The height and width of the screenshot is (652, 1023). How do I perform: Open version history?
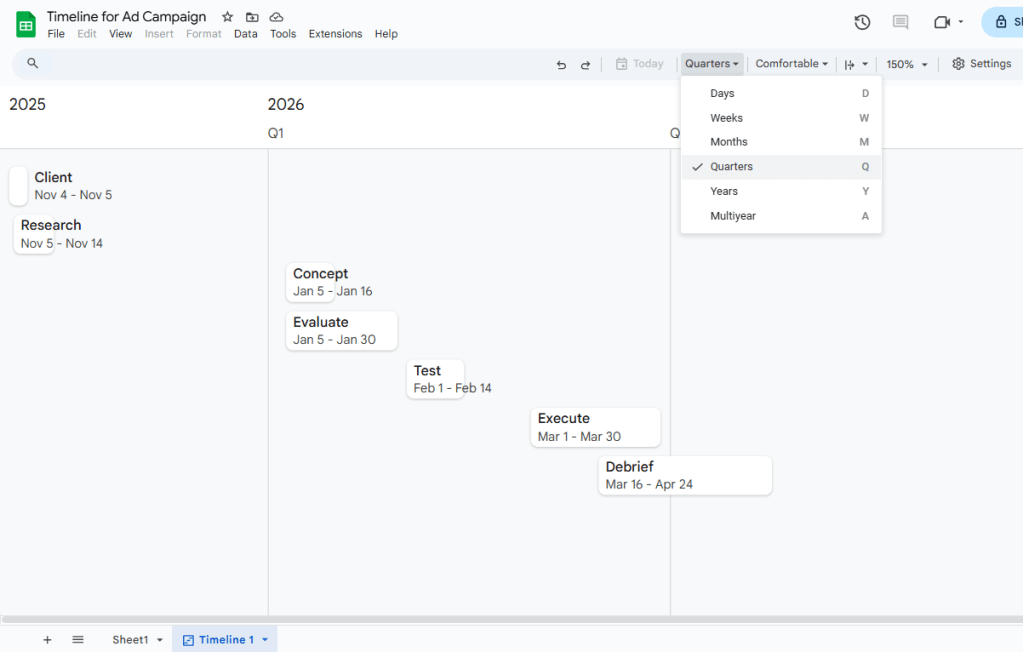click(x=861, y=21)
